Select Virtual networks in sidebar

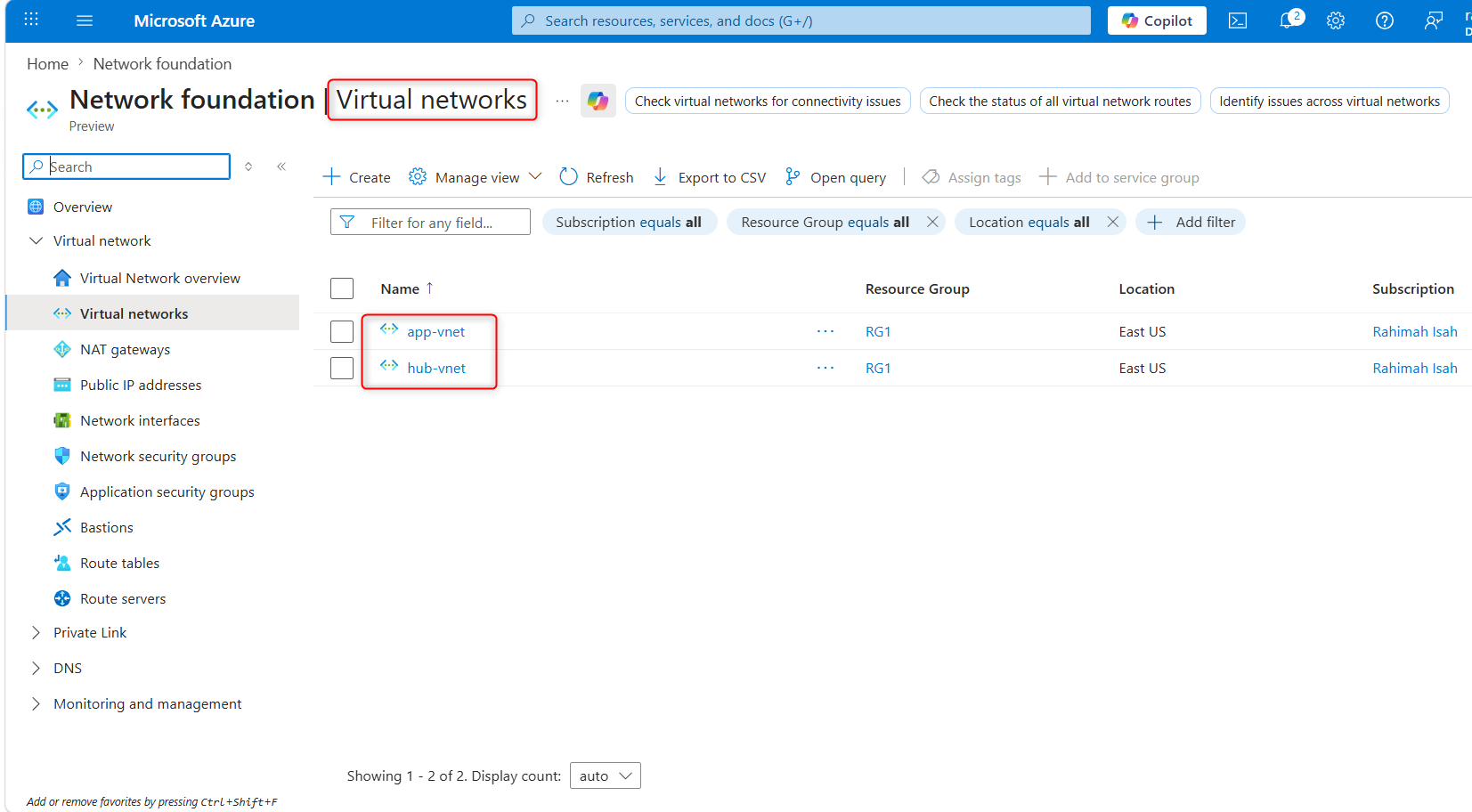click(134, 313)
